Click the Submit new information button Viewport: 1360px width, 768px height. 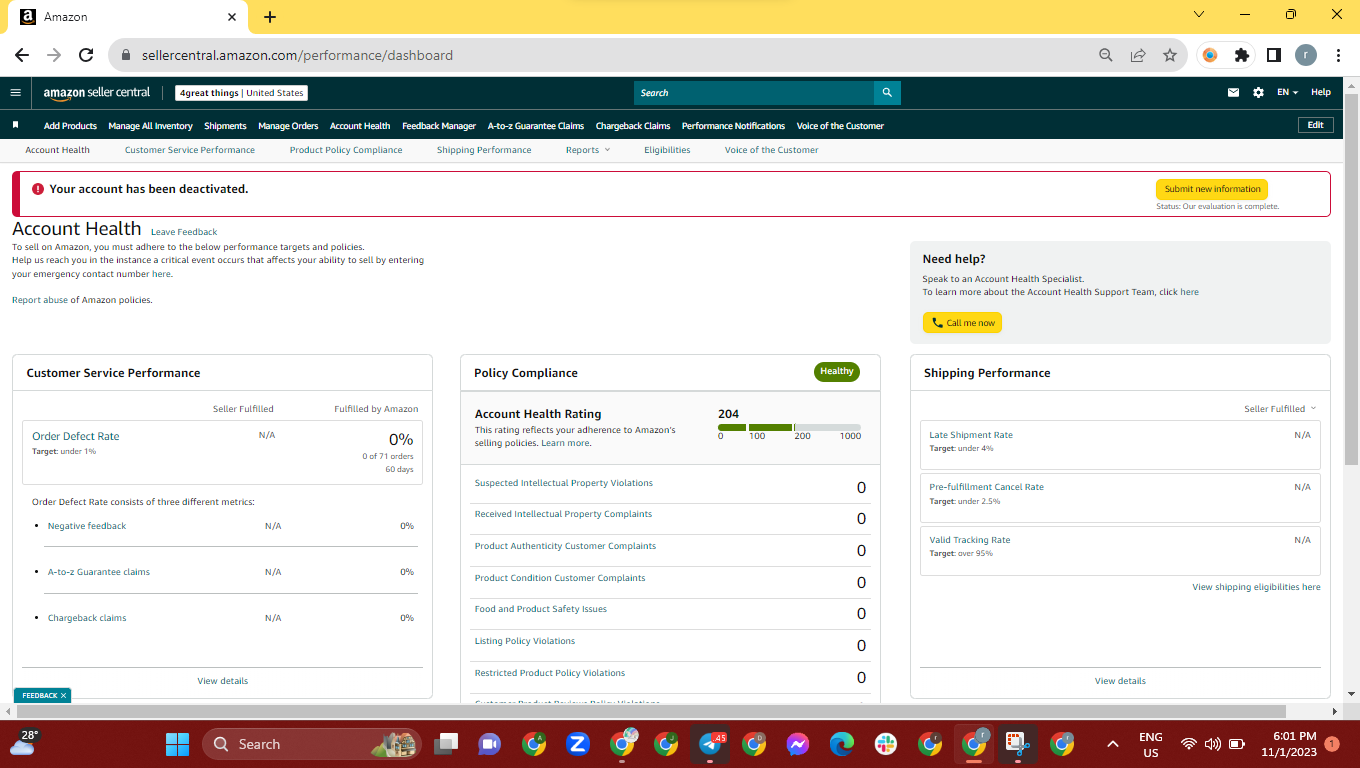(x=1212, y=189)
